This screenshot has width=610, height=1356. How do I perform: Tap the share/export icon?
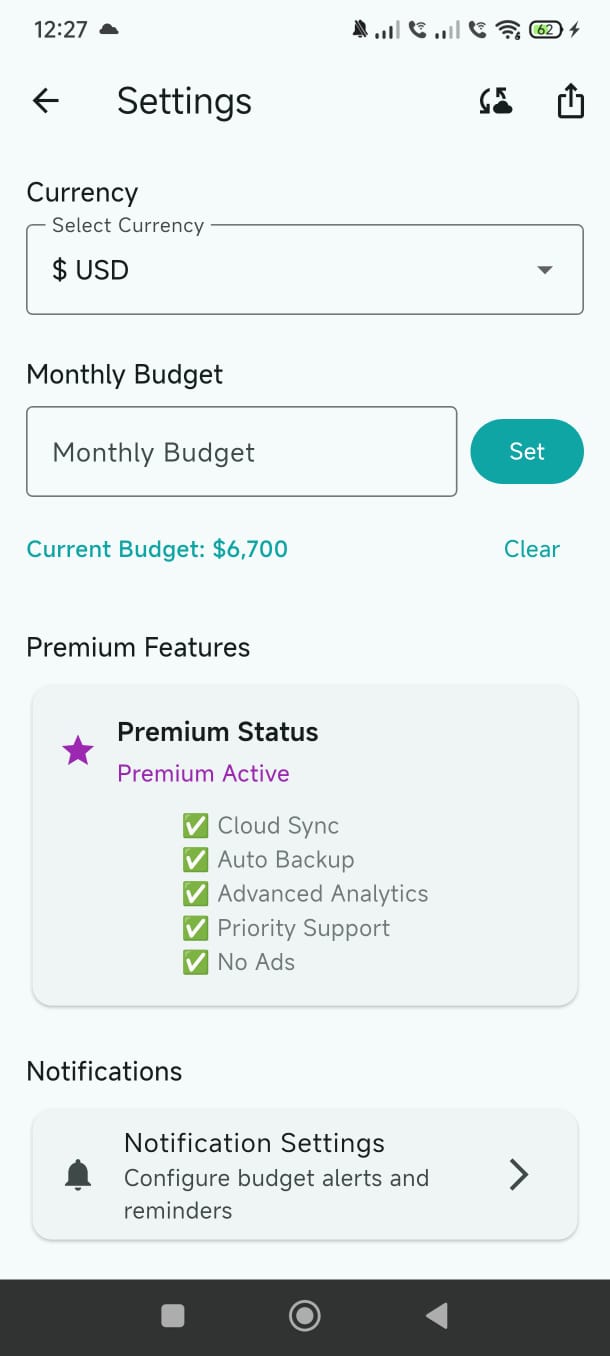coord(570,101)
